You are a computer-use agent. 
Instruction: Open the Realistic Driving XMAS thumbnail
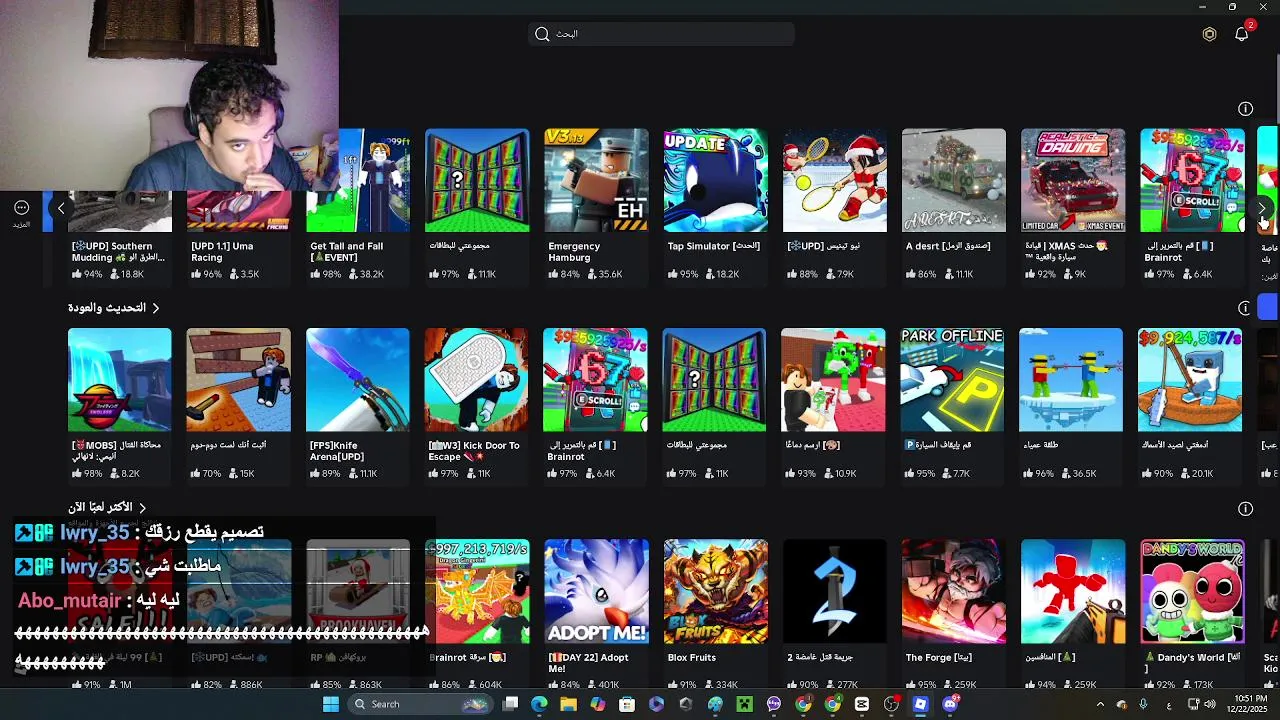1073,180
